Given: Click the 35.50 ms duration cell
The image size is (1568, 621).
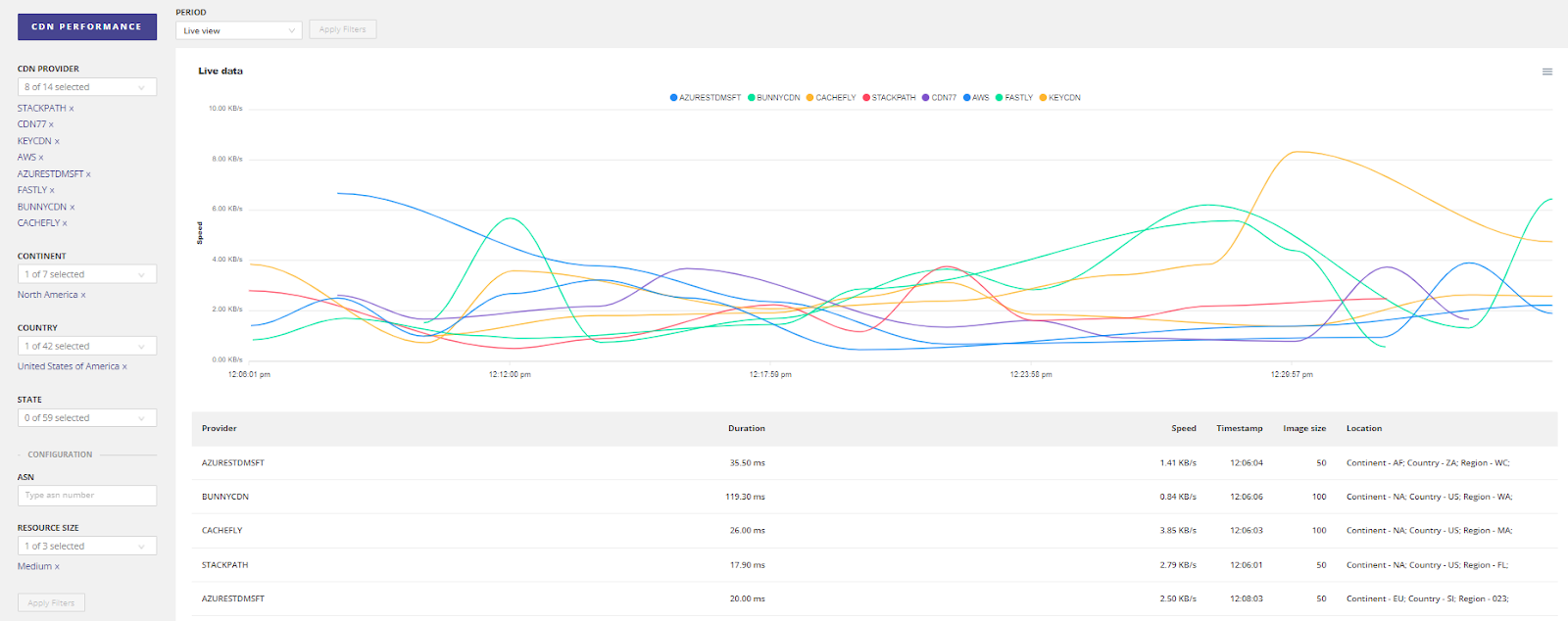Looking at the screenshot, I should click(747, 463).
